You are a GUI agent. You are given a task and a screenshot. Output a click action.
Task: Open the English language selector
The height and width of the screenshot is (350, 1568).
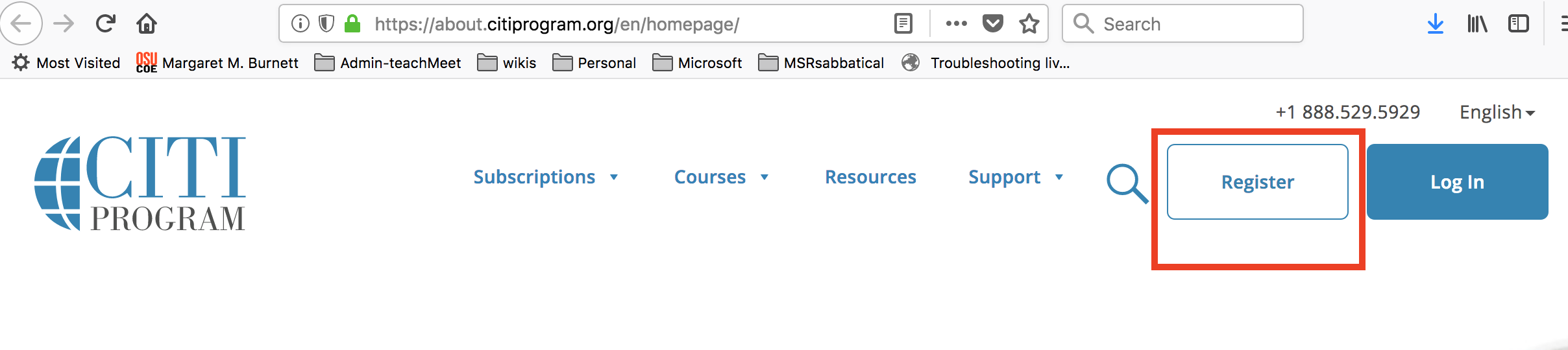tap(1497, 112)
